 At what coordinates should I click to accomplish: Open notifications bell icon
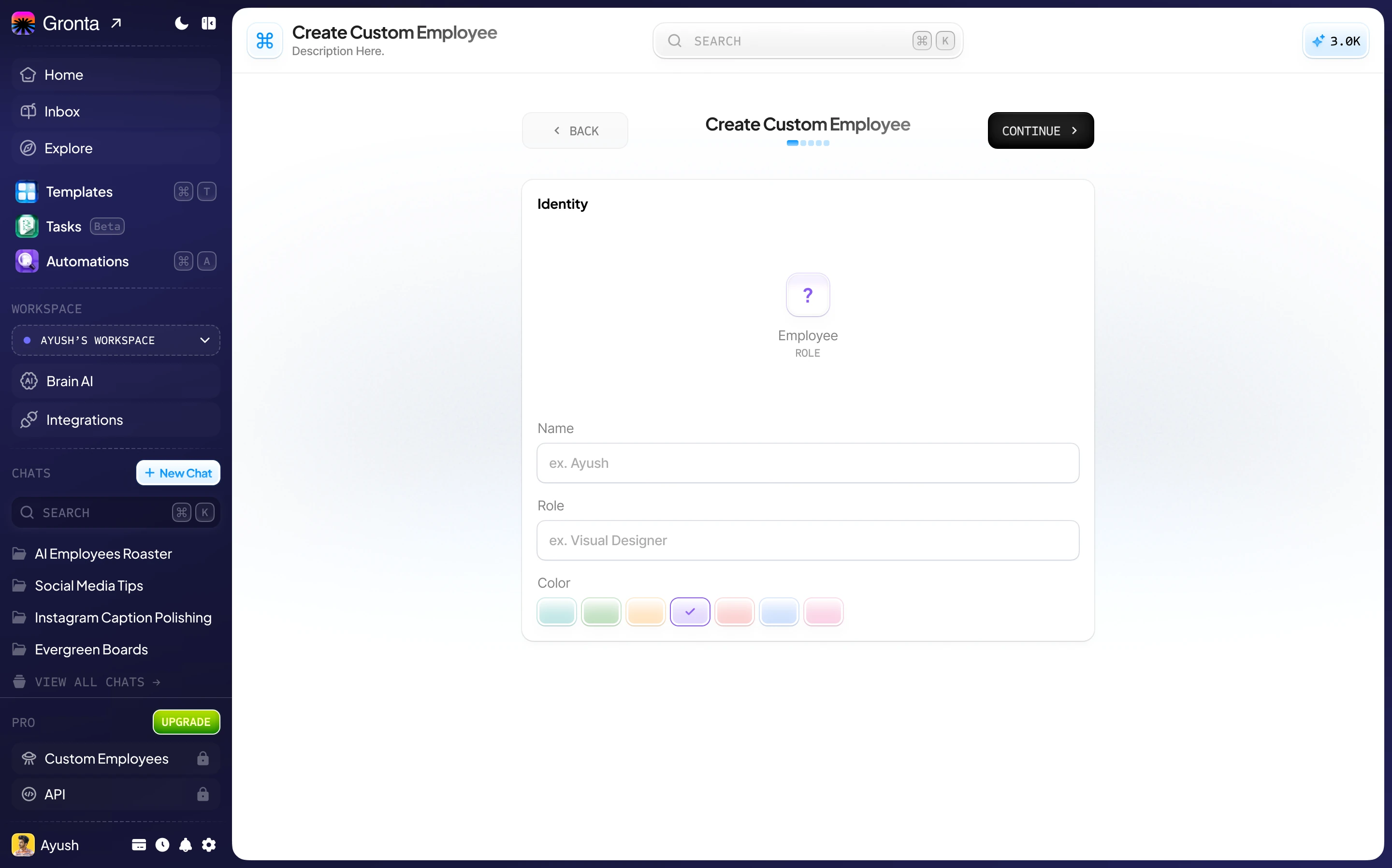coord(186,845)
